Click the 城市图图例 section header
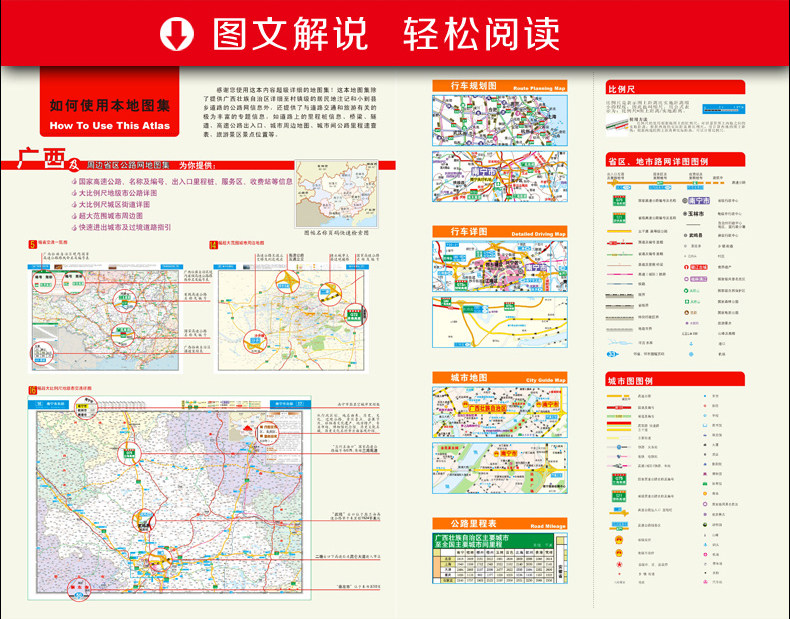 (x=675, y=379)
